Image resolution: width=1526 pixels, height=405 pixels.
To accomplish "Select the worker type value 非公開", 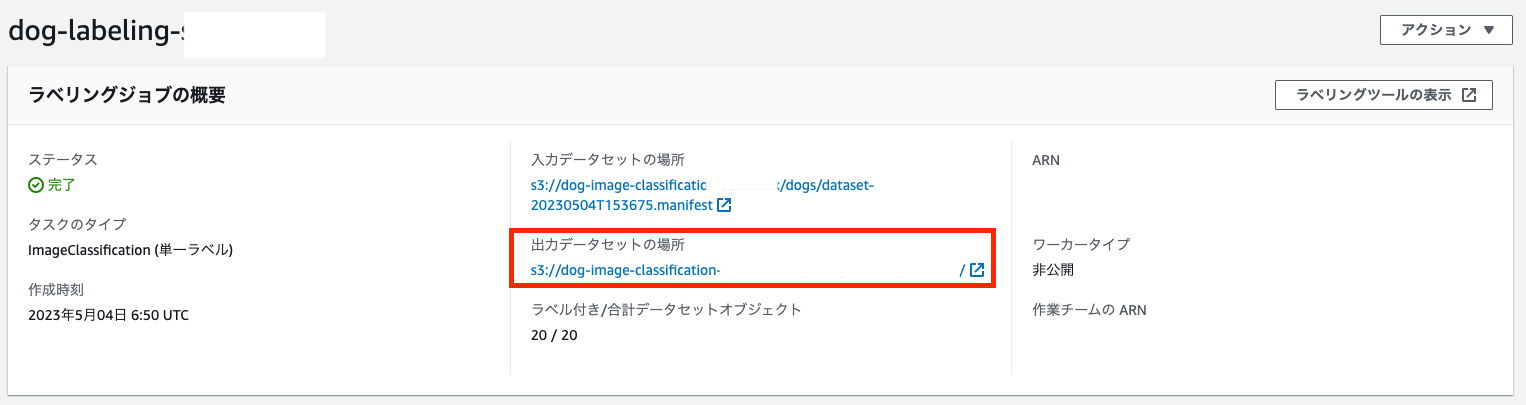I will 1053,270.
